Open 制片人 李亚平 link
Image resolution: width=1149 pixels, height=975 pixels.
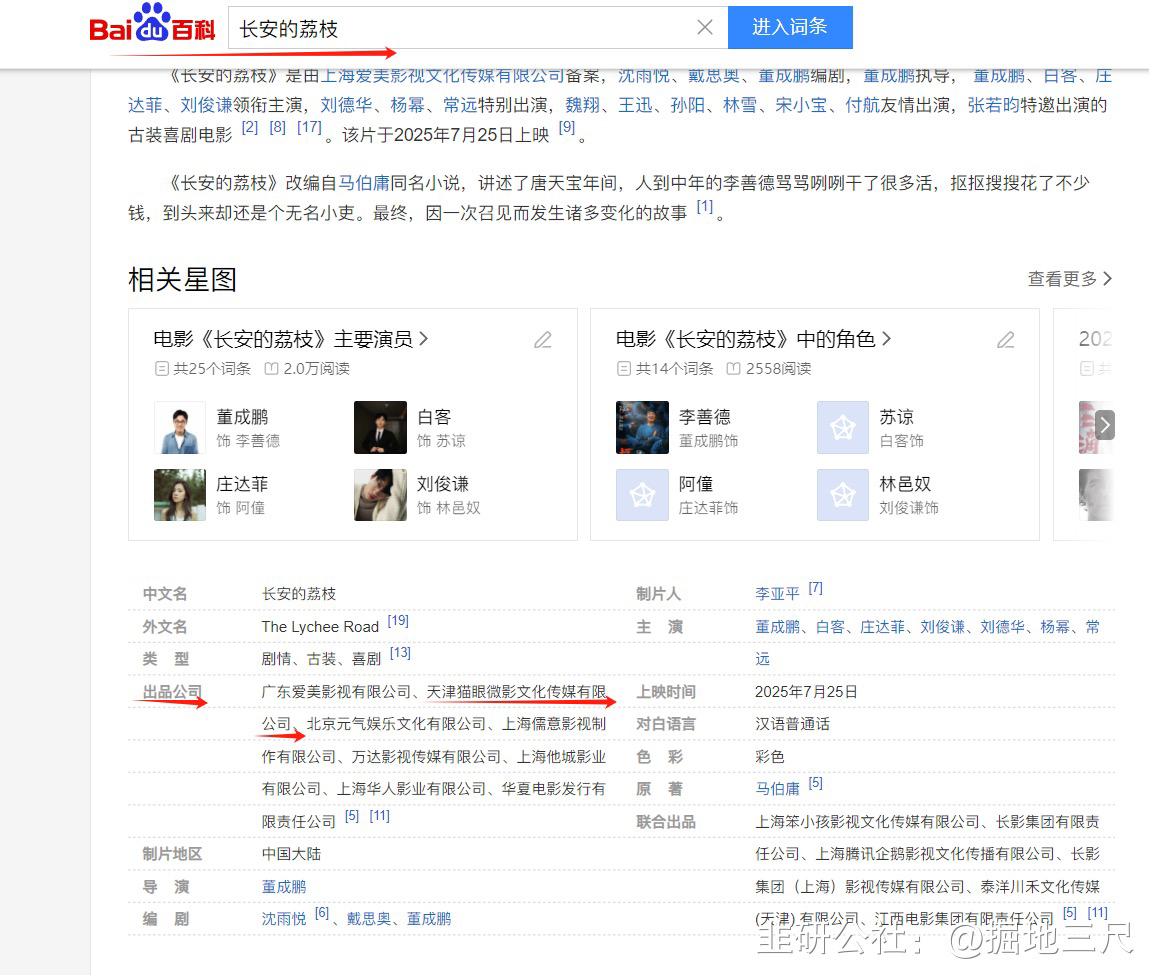(x=777, y=594)
